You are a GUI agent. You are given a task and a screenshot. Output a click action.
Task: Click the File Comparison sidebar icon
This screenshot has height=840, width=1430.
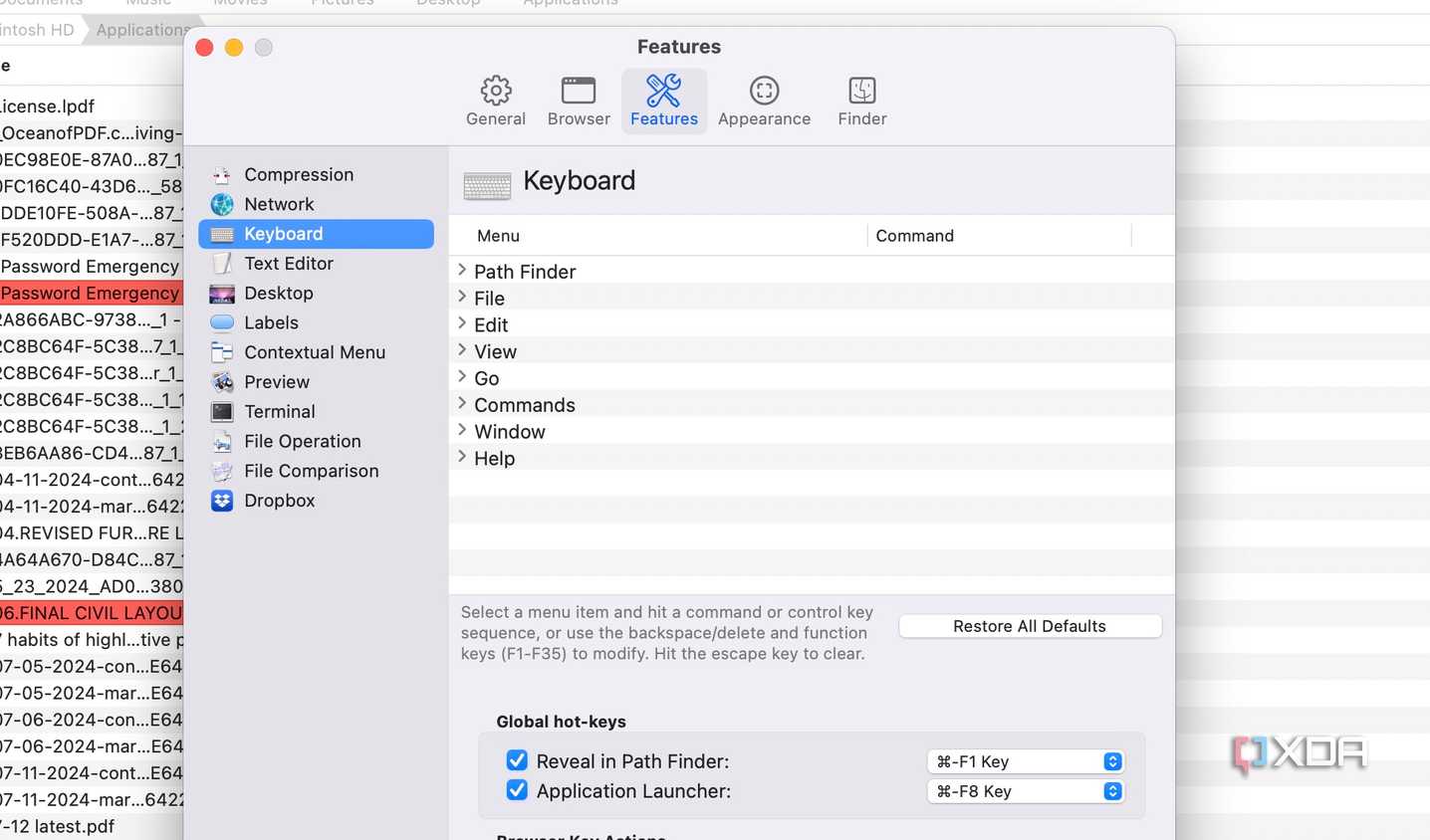pos(222,471)
